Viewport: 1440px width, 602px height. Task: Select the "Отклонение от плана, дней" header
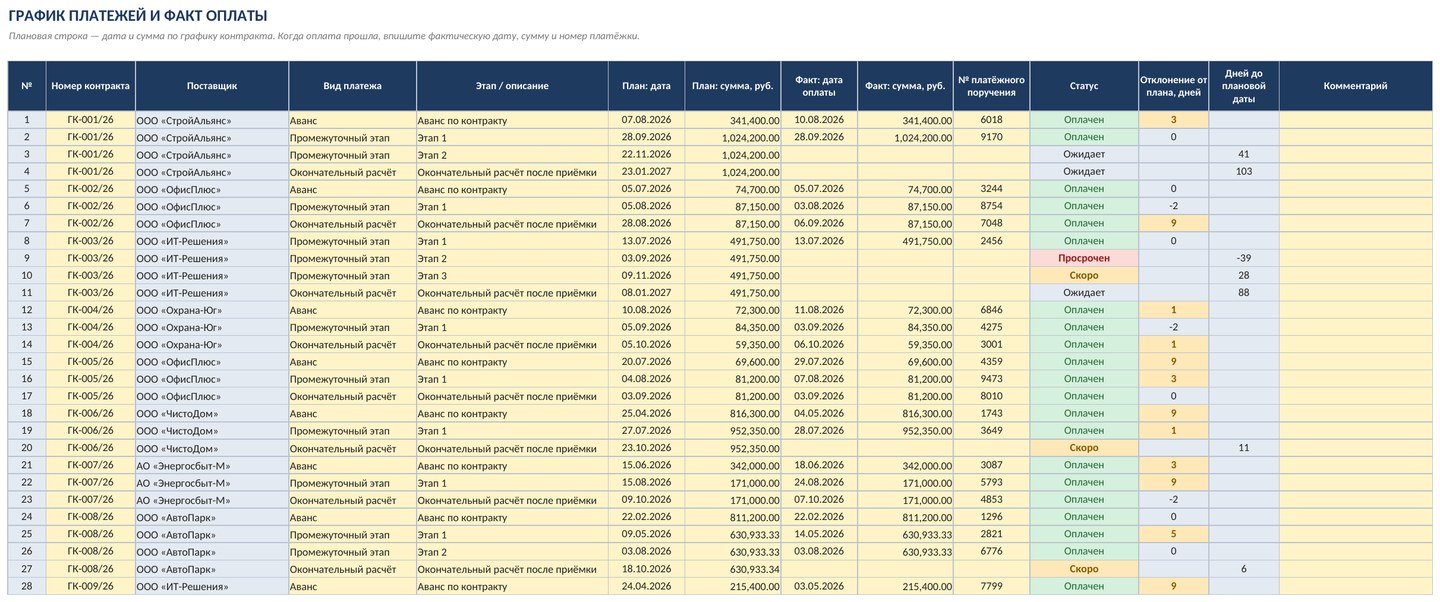pyautogui.click(x=1173, y=86)
